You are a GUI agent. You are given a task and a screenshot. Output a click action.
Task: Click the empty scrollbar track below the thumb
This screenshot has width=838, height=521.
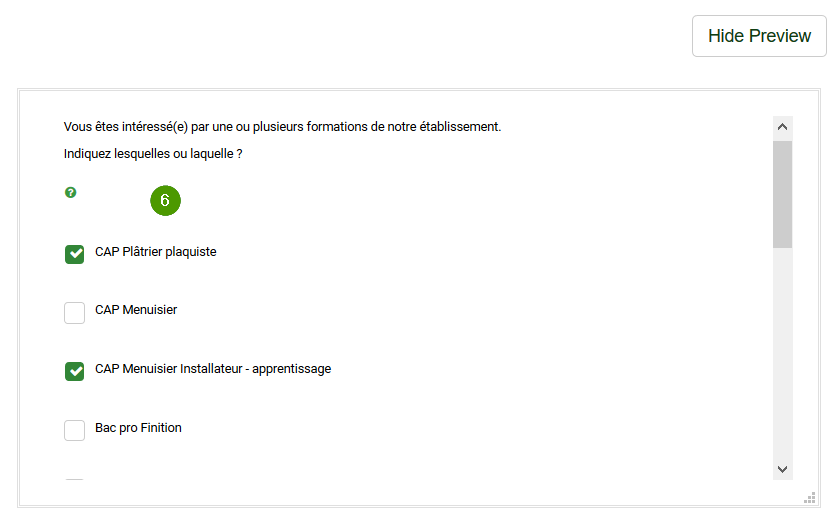click(782, 353)
